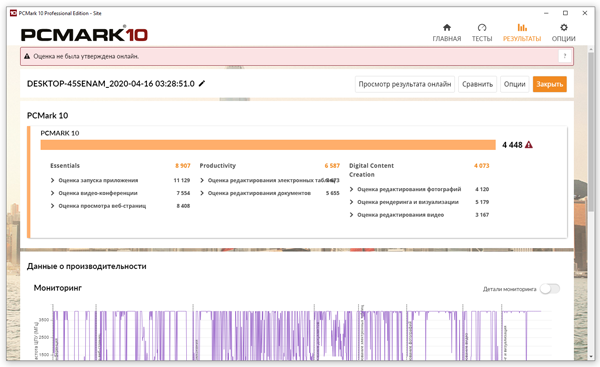The image size is (600, 367).
Task: Click the Сравнить button
Action: coord(477,84)
